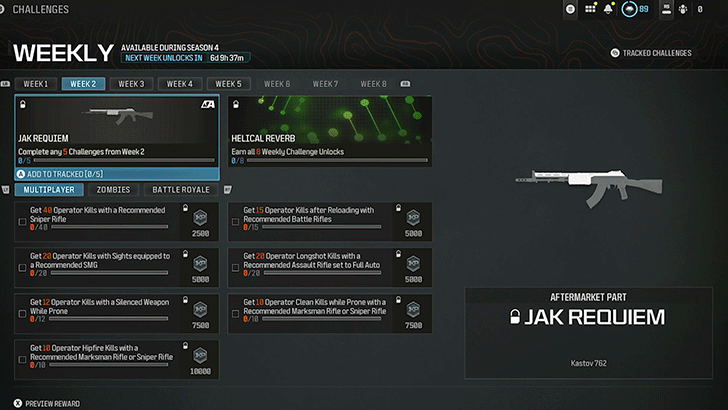Select the Helical Reverb reward card

(x=330, y=131)
